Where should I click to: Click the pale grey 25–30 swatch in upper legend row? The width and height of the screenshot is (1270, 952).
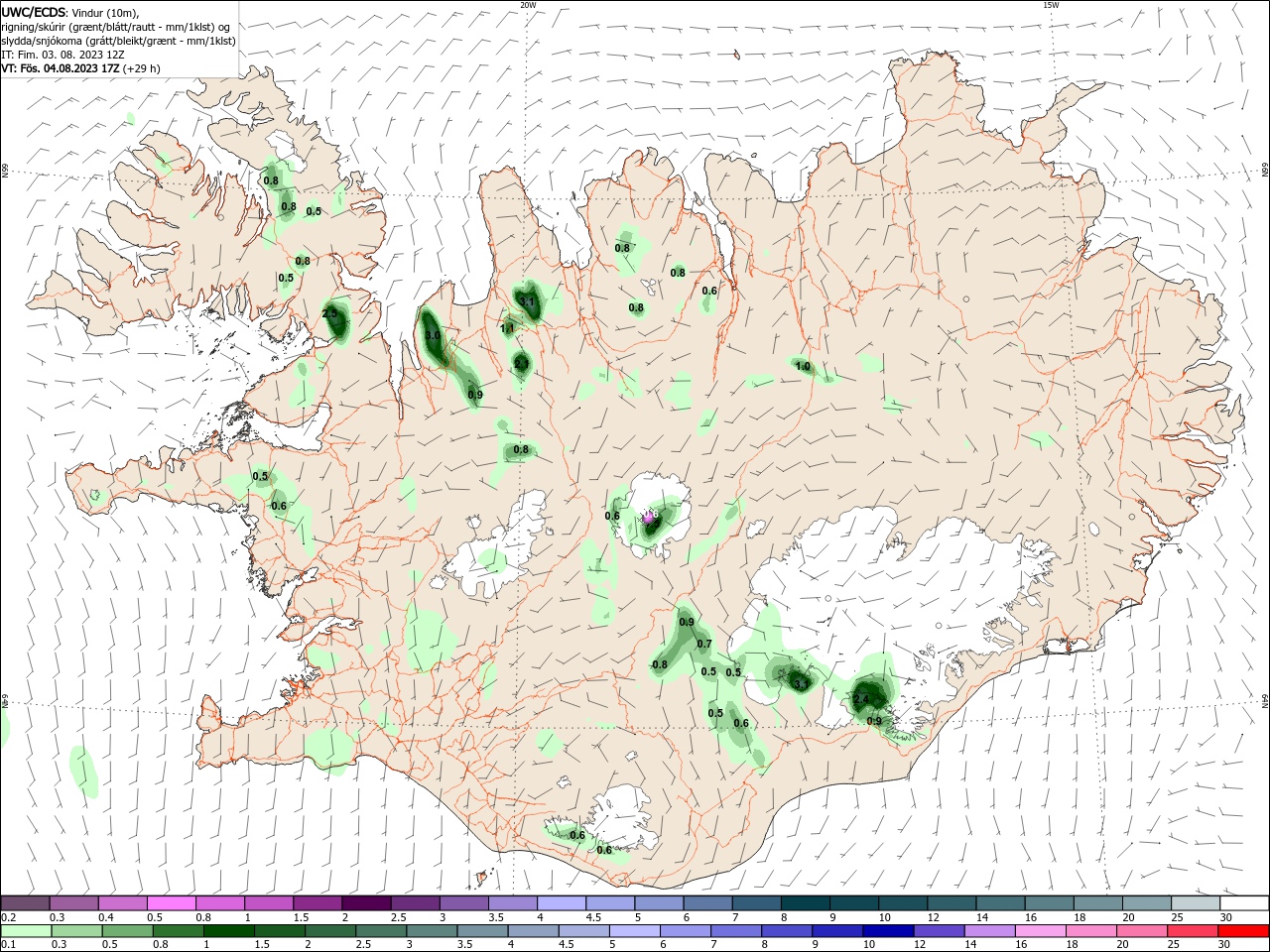pyautogui.click(x=1196, y=903)
